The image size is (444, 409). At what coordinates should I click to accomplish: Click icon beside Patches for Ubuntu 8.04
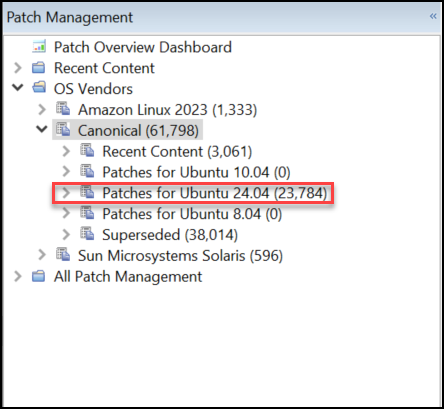click(87, 213)
